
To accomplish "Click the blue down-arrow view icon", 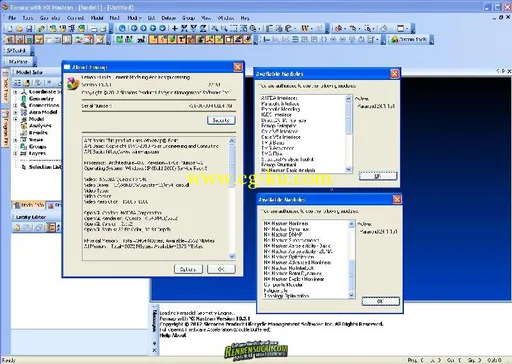I will click(162, 28).
